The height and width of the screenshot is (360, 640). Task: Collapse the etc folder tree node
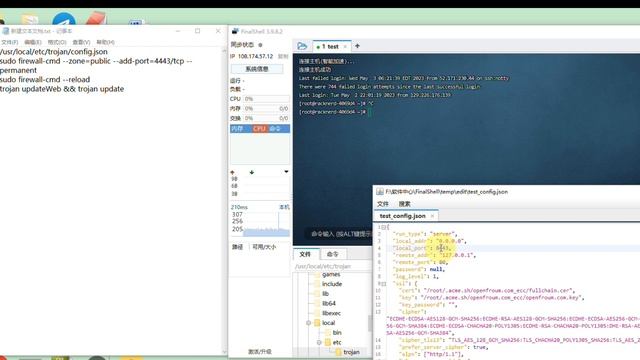tap(319, 342)
